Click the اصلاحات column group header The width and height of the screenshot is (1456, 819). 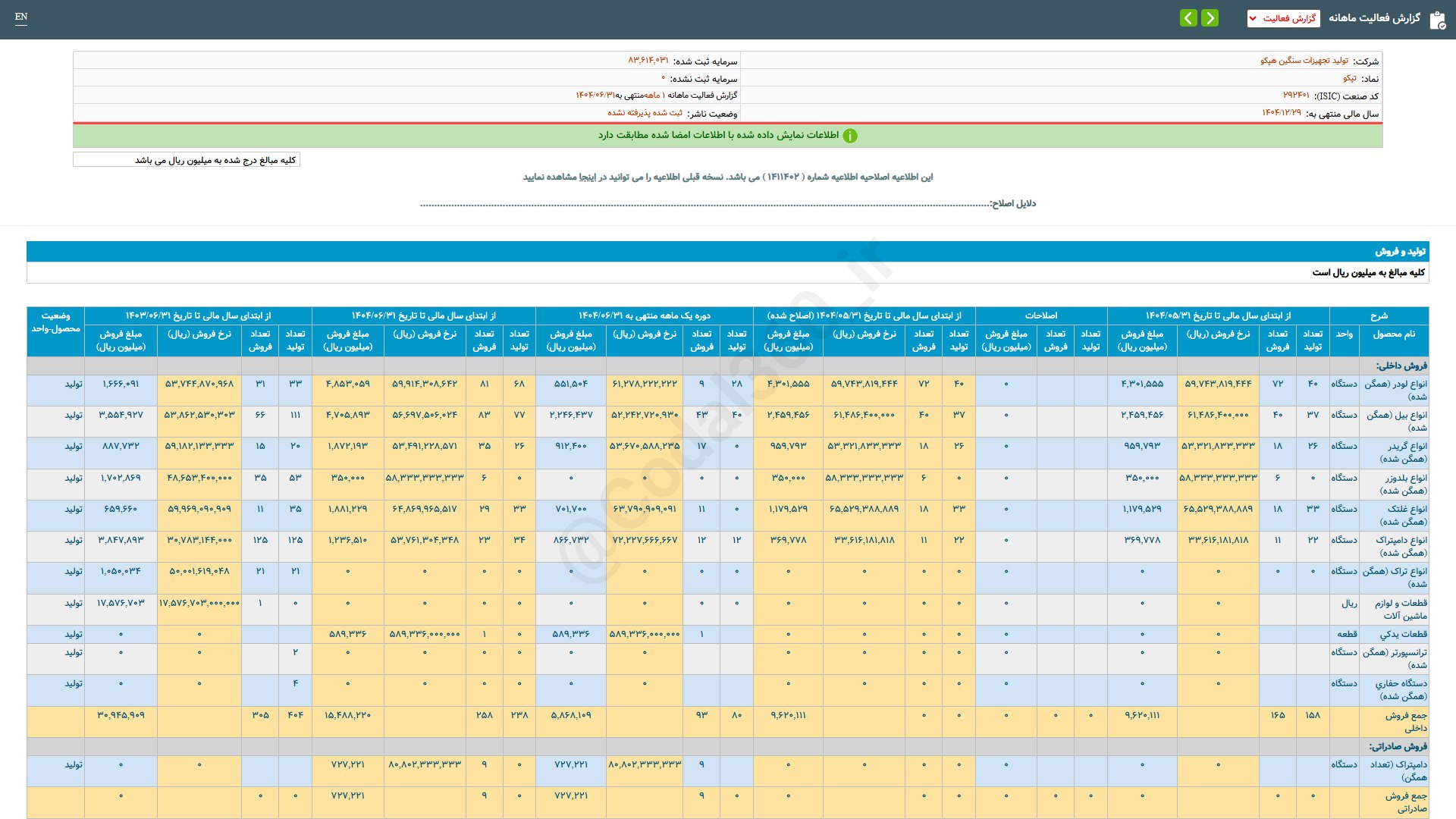[1040, 315]
